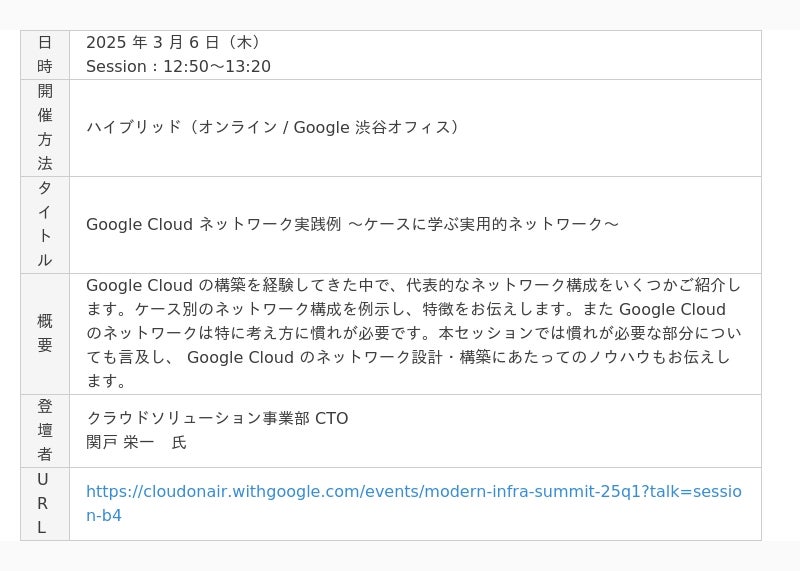Click the ハイブリッド venue text
This screenshot has height=571, width=800.
click(274, 127)
